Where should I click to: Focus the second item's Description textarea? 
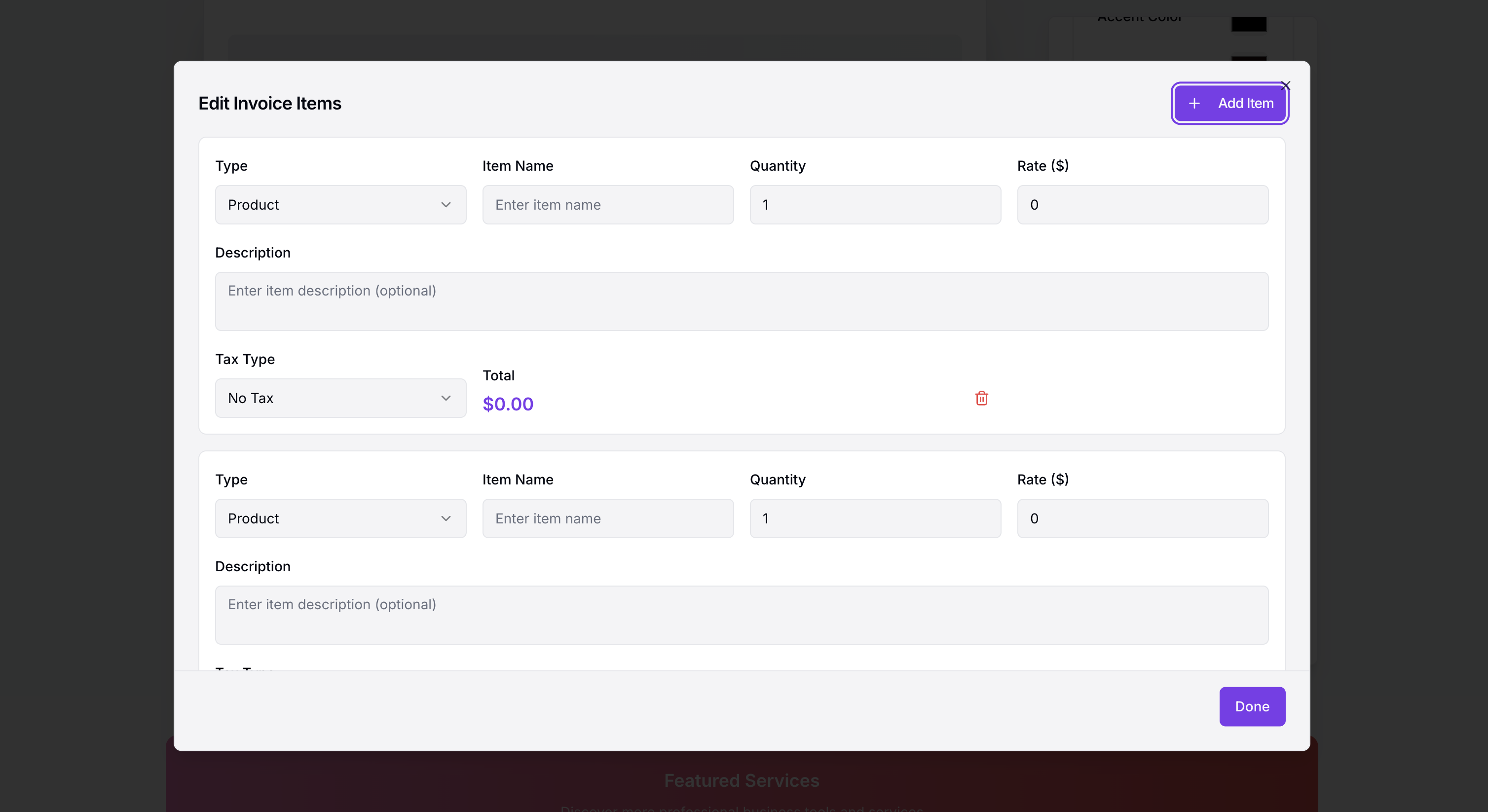click(x=742, y=615)
